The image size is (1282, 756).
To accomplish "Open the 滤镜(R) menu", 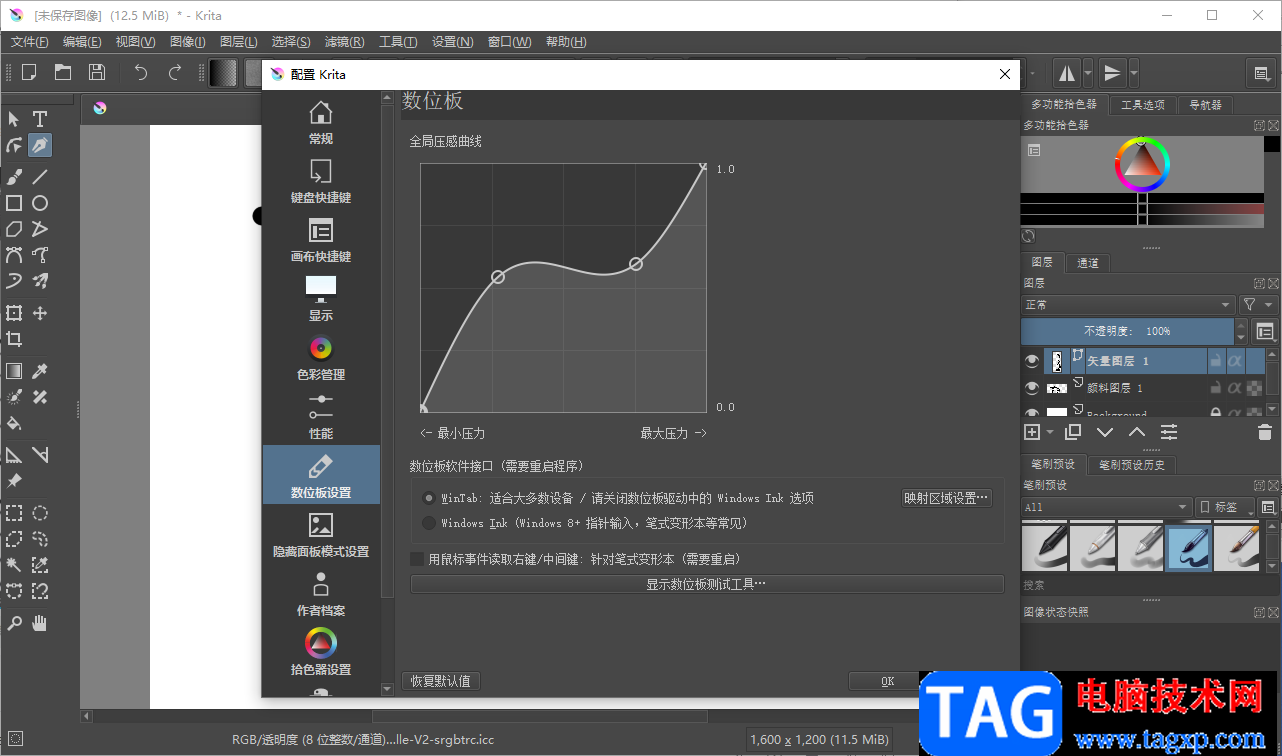I will click(344, 42).
